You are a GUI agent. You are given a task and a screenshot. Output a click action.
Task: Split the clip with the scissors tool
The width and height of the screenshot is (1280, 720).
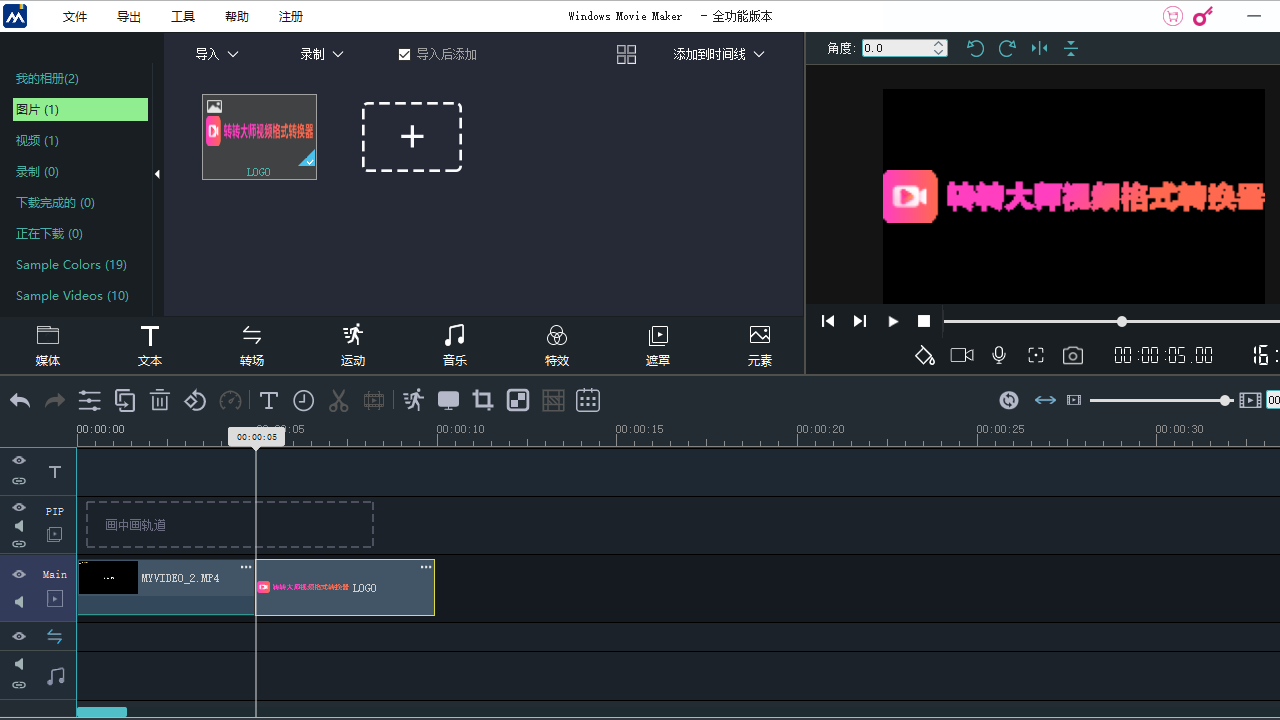tap(338, 400)
